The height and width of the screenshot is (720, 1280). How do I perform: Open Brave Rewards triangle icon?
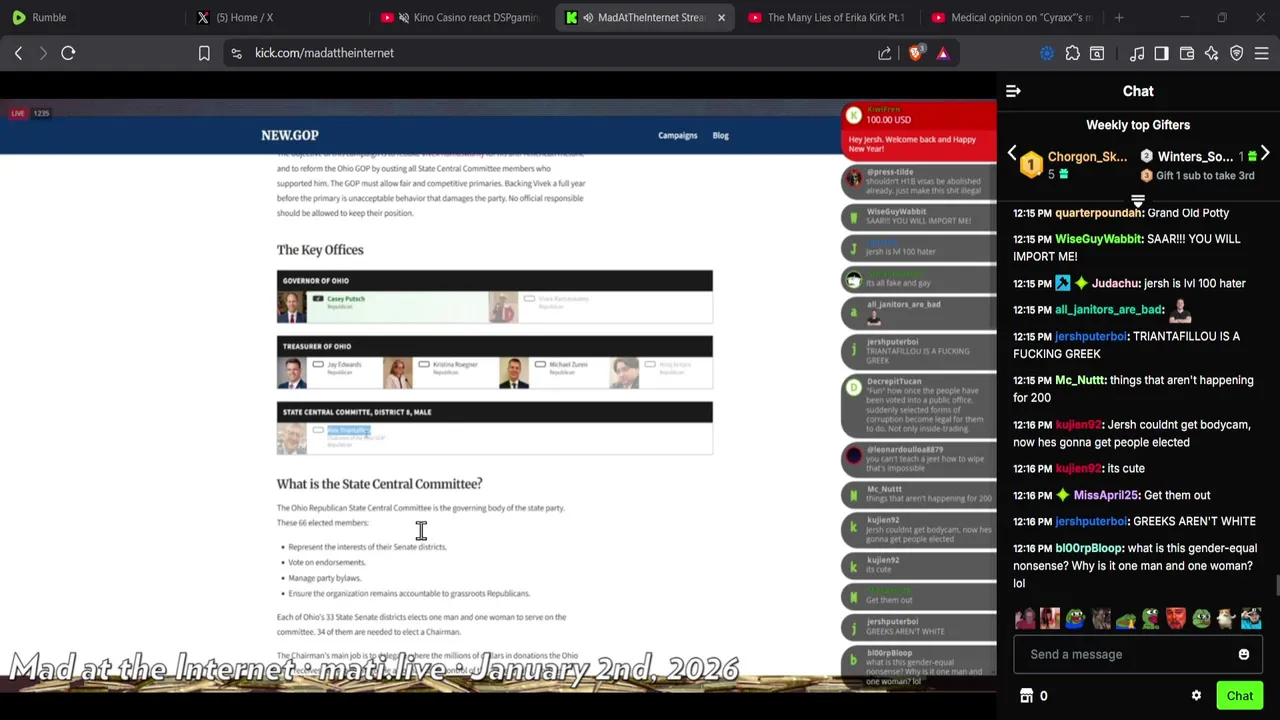tap(943, 53)
